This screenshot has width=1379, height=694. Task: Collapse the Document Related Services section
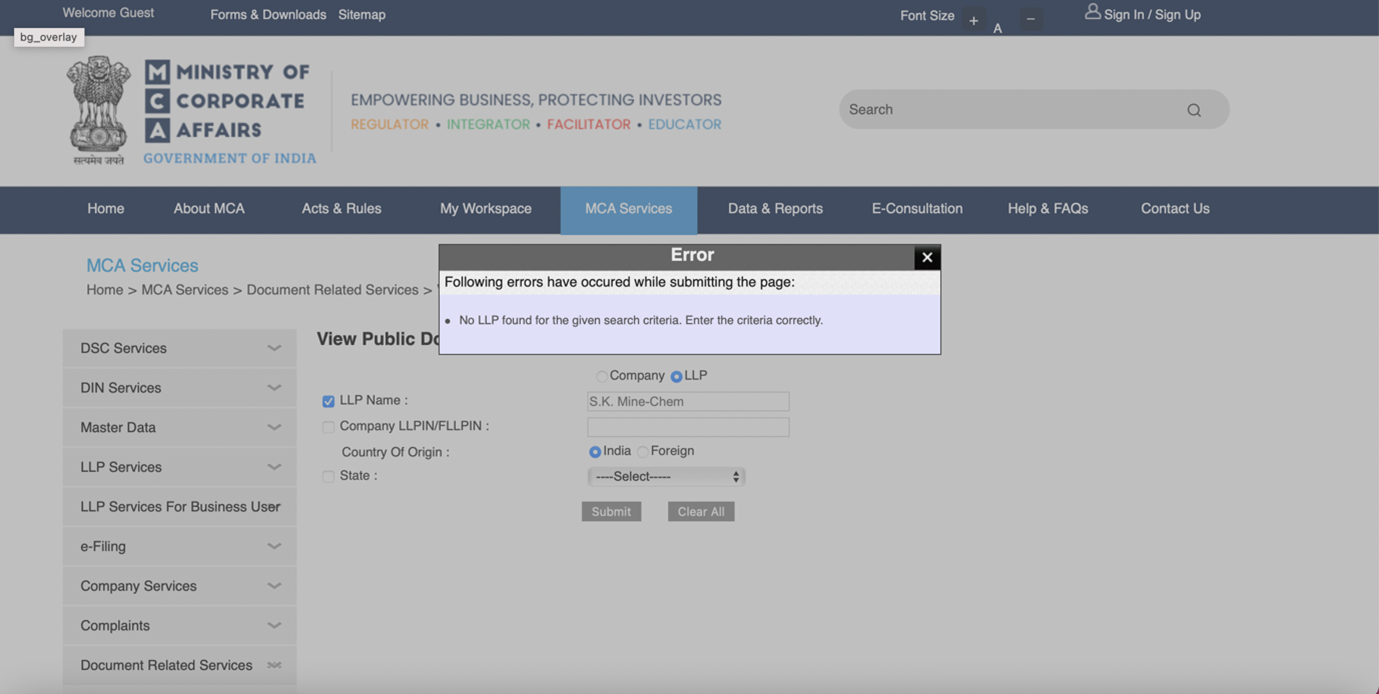274,665
